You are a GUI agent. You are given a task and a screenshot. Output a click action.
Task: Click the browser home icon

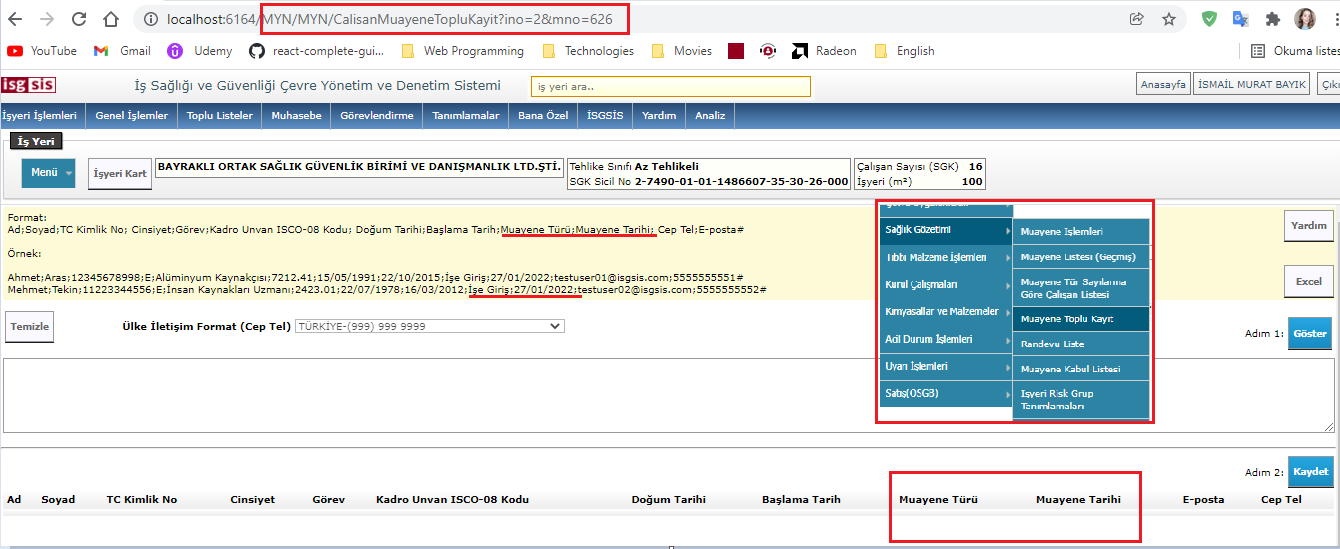(x=112, y=19)
